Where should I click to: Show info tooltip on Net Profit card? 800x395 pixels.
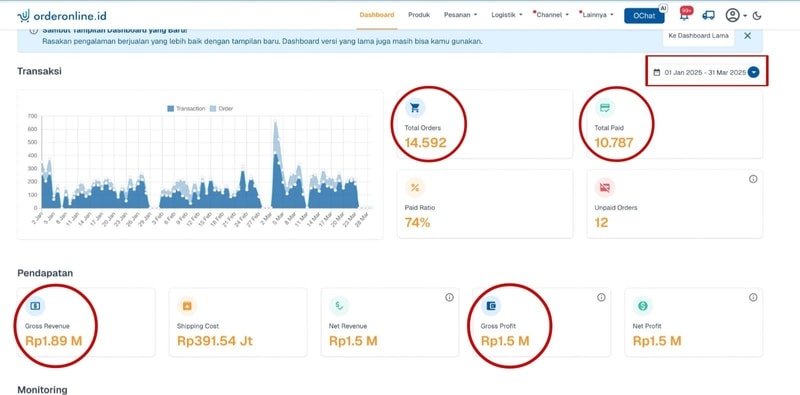click(x=753, y=298)
